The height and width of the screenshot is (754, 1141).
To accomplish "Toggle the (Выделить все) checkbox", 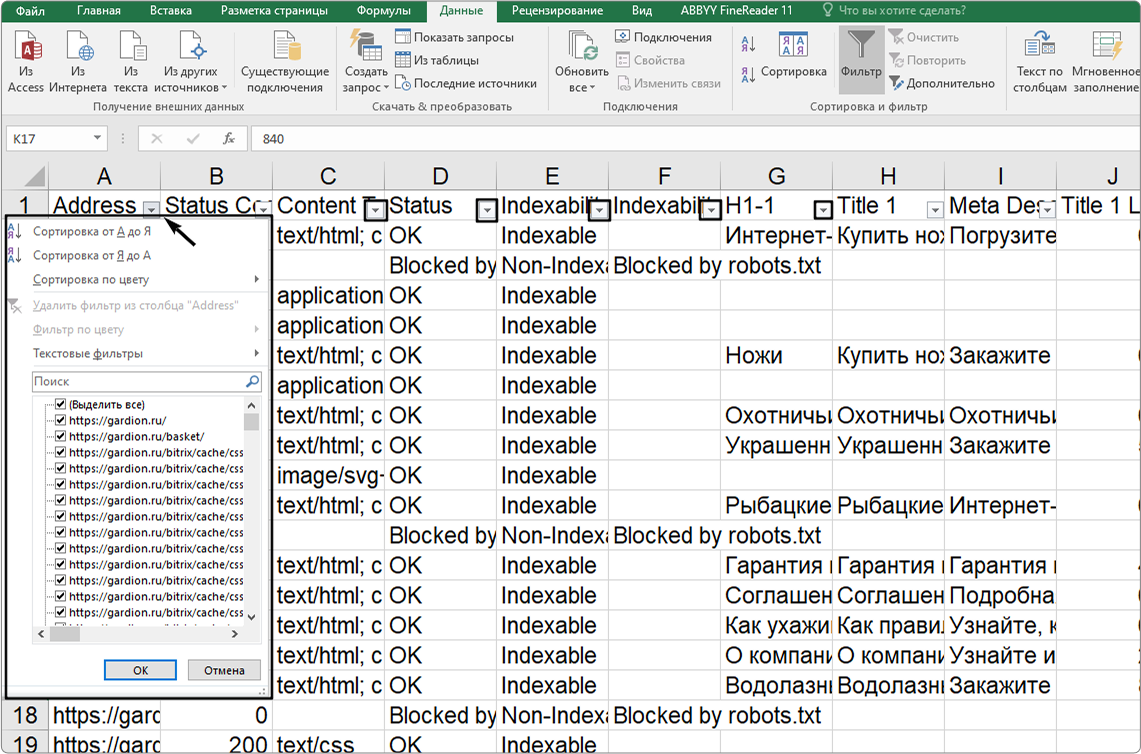I will click(61, 404).
